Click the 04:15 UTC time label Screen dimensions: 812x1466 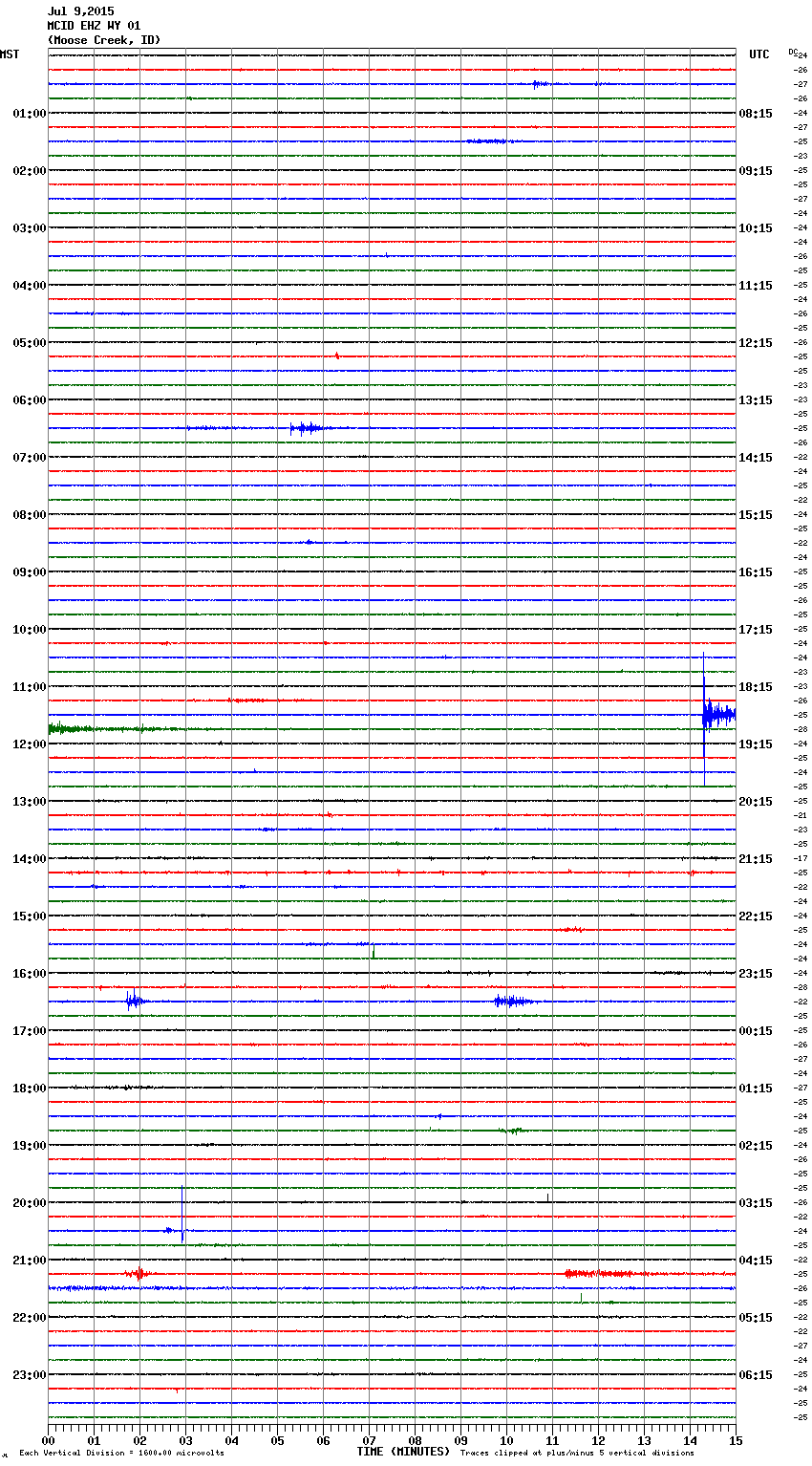pos(756,1261)
